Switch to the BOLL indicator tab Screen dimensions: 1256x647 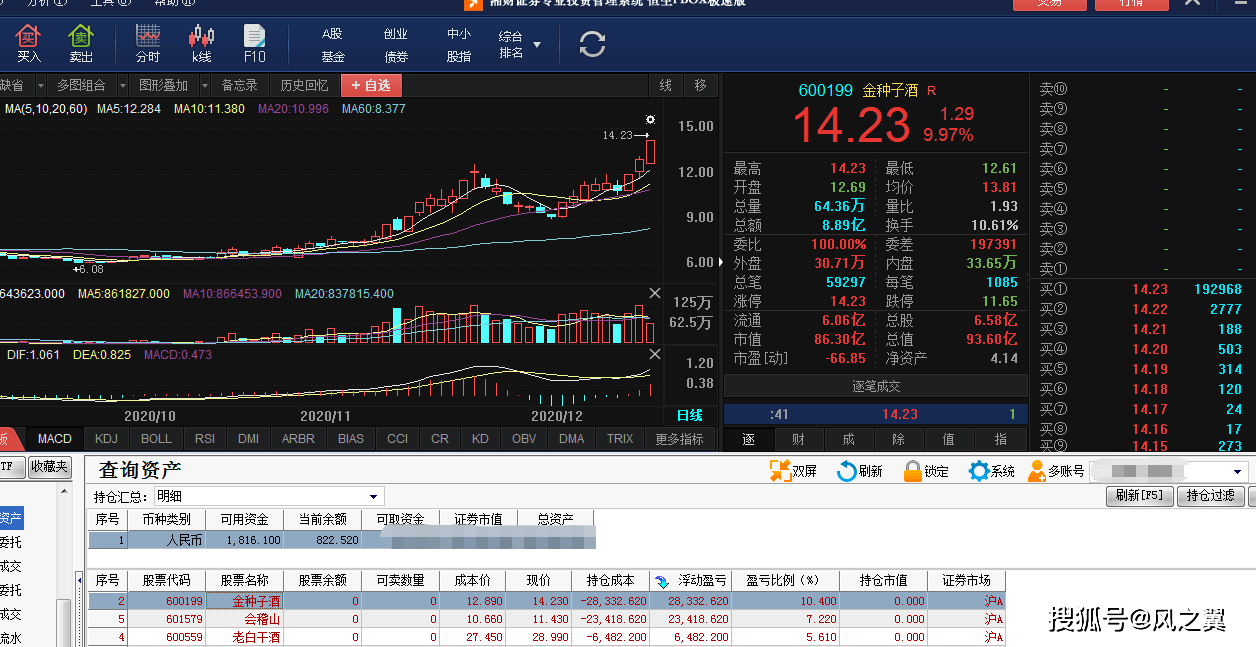(x=156, y=439)
